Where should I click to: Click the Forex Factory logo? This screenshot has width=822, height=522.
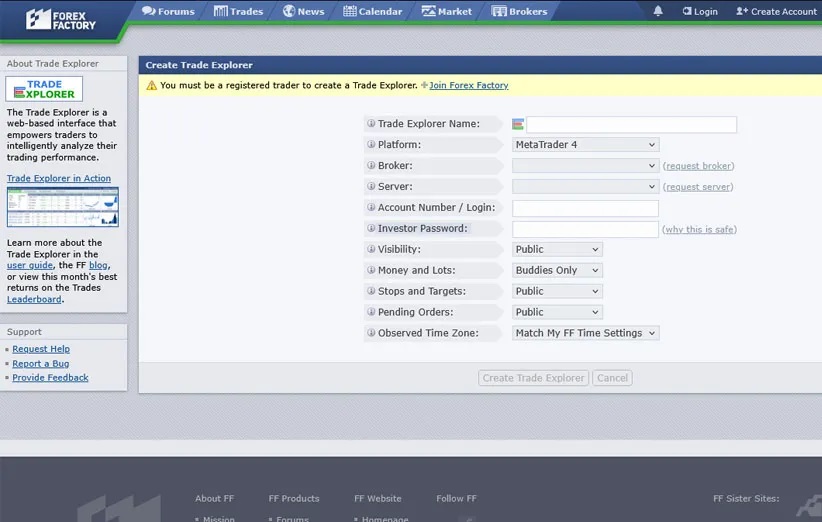[x=61, y=18]
